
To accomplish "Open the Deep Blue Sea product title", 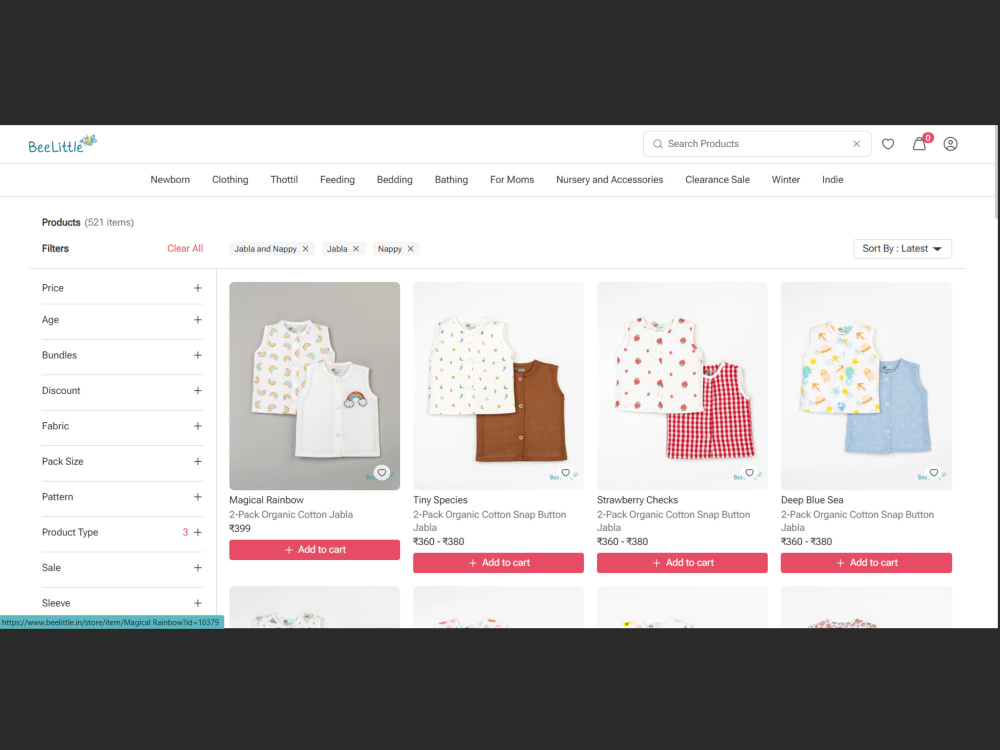I will pos(812,500).
